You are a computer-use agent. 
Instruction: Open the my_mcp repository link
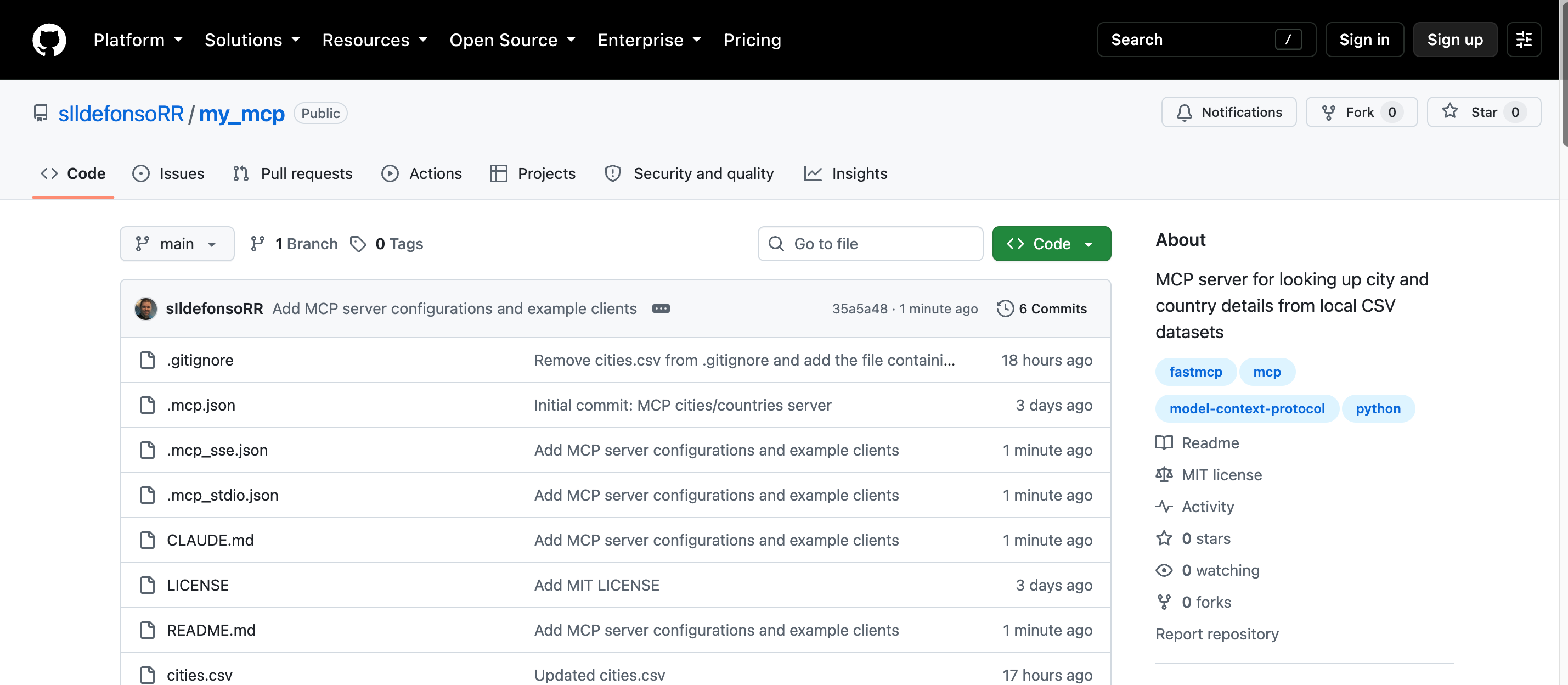click(241, 114)
